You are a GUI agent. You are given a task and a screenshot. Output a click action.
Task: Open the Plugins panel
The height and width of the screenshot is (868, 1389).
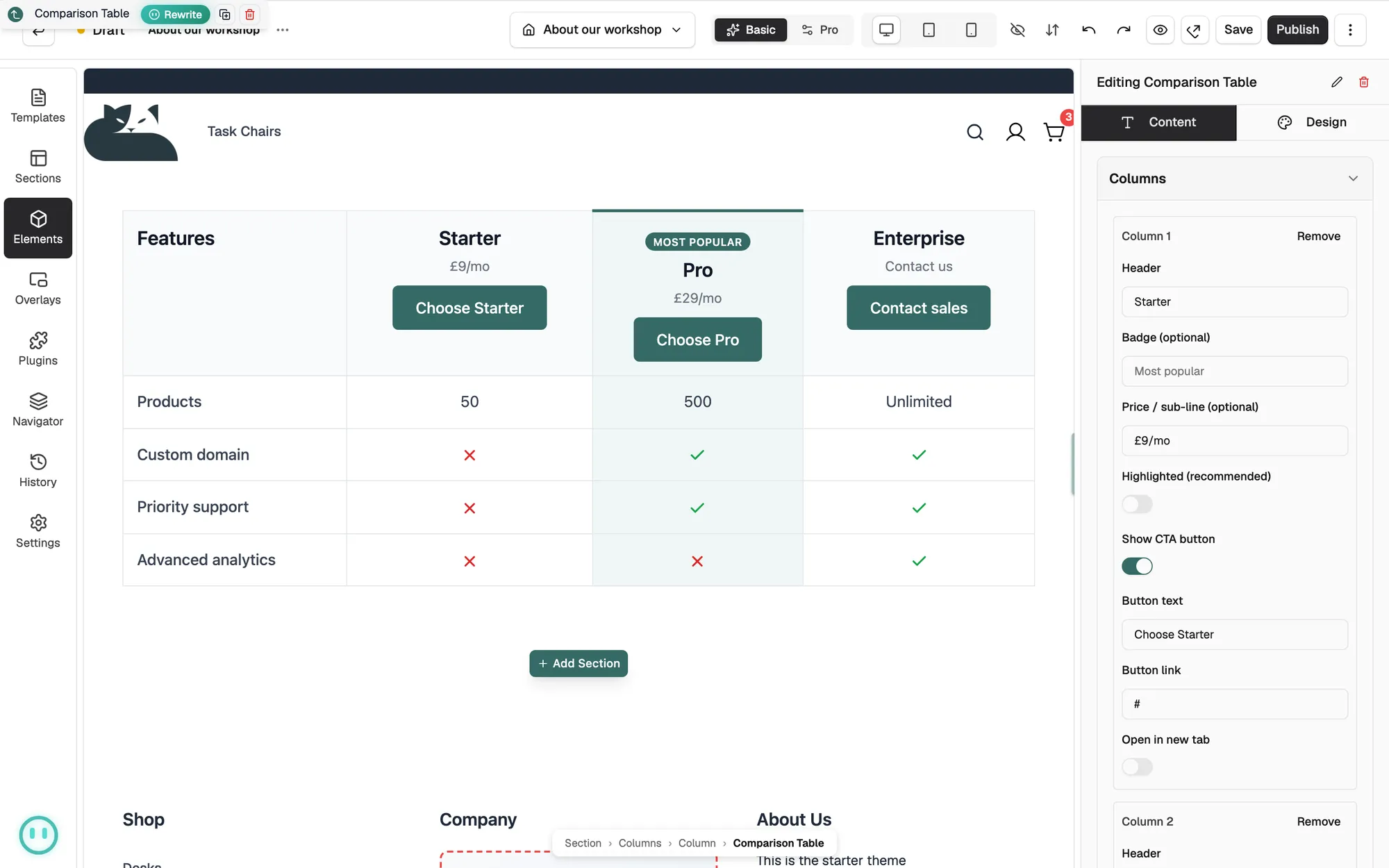[x=38, y=349]
